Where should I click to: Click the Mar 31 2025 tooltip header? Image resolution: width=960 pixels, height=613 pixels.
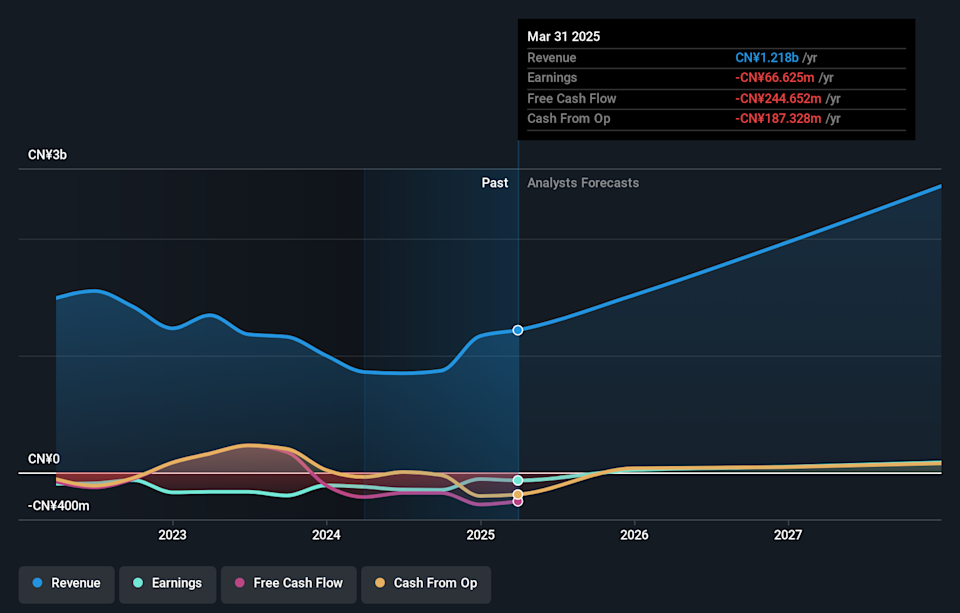[564, 36]
